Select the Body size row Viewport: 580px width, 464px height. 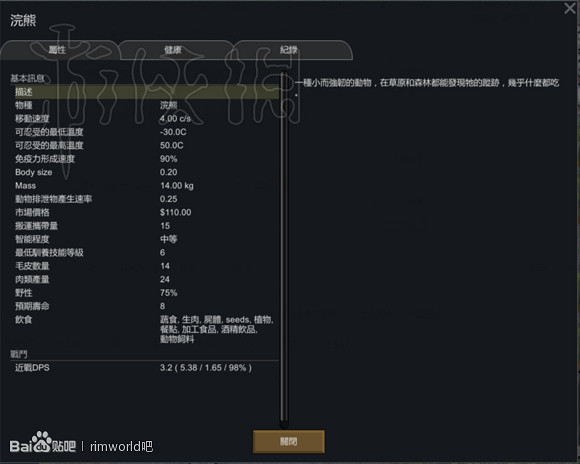pos(145,172)
